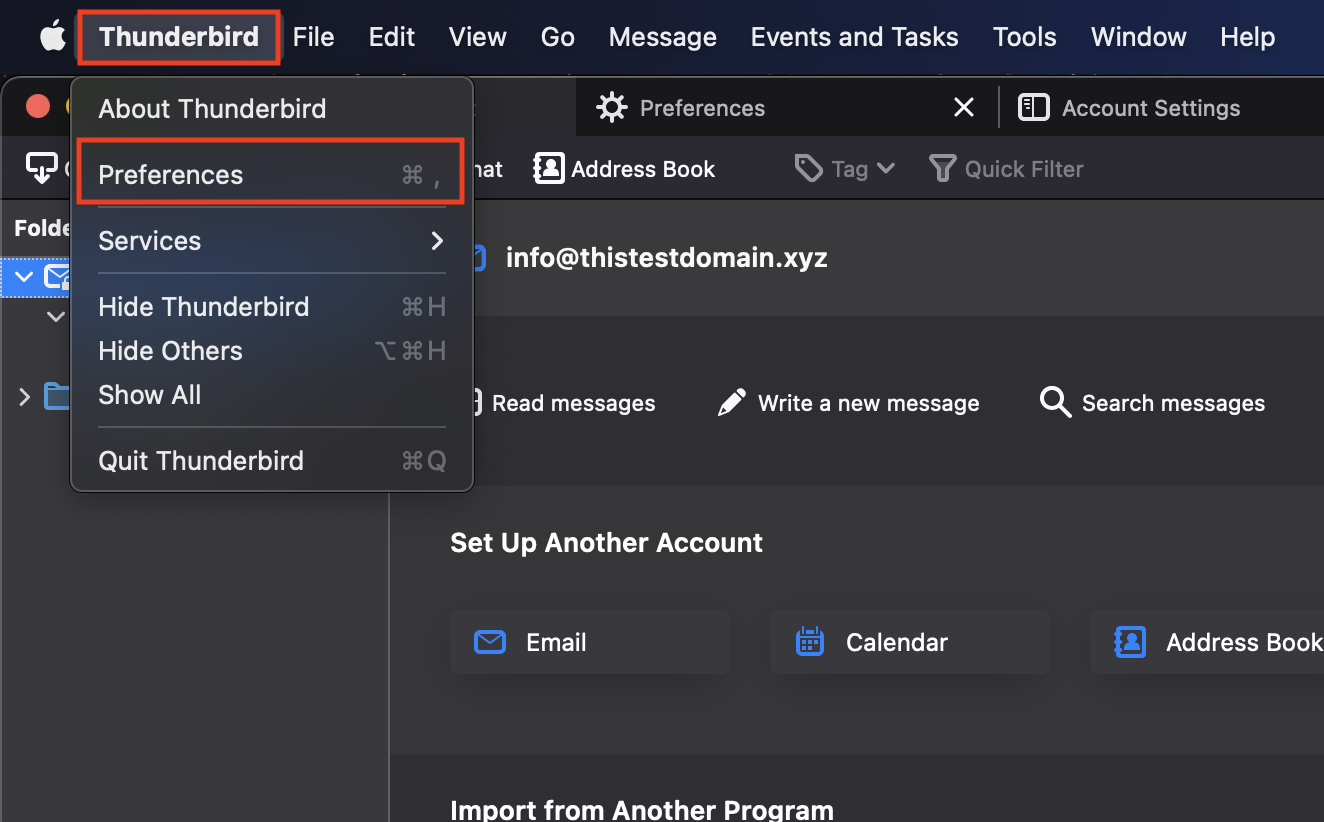This screenshot has height=822, width=1324.
Task: Open the Go menu
Action: (557, 38)
